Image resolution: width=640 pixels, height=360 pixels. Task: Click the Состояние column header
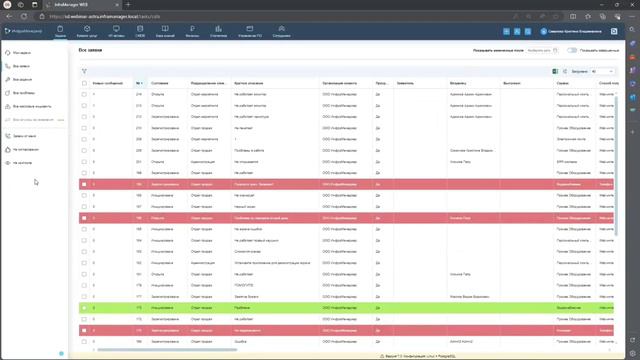click(x=160, y=83)
